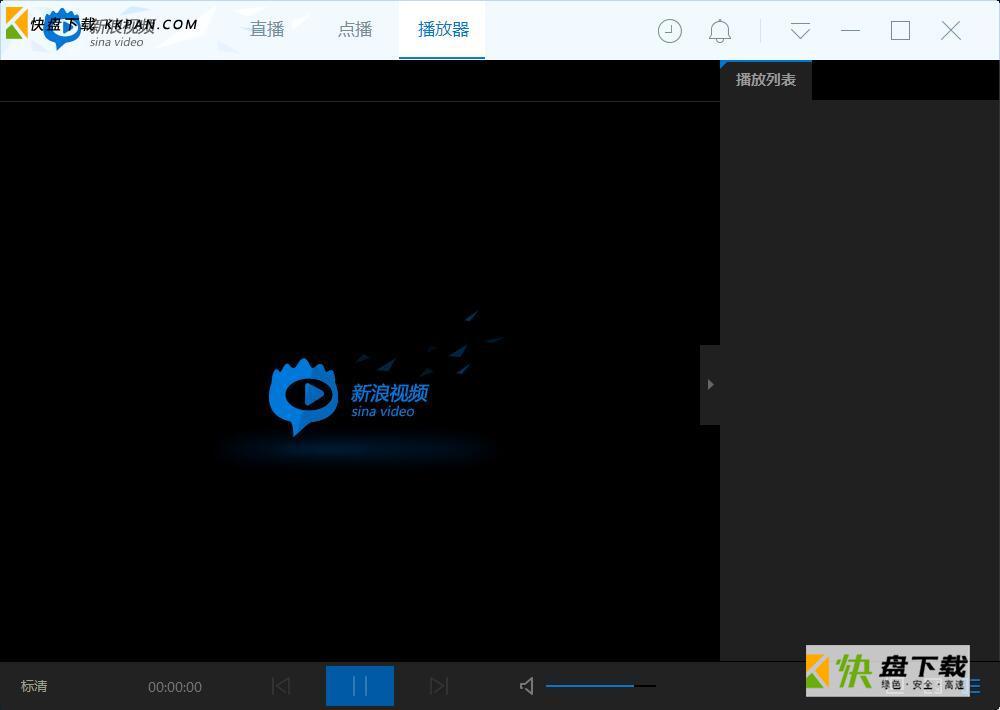
Task: Collapse the playlist panel with the arrow handle
Action: 710,385
